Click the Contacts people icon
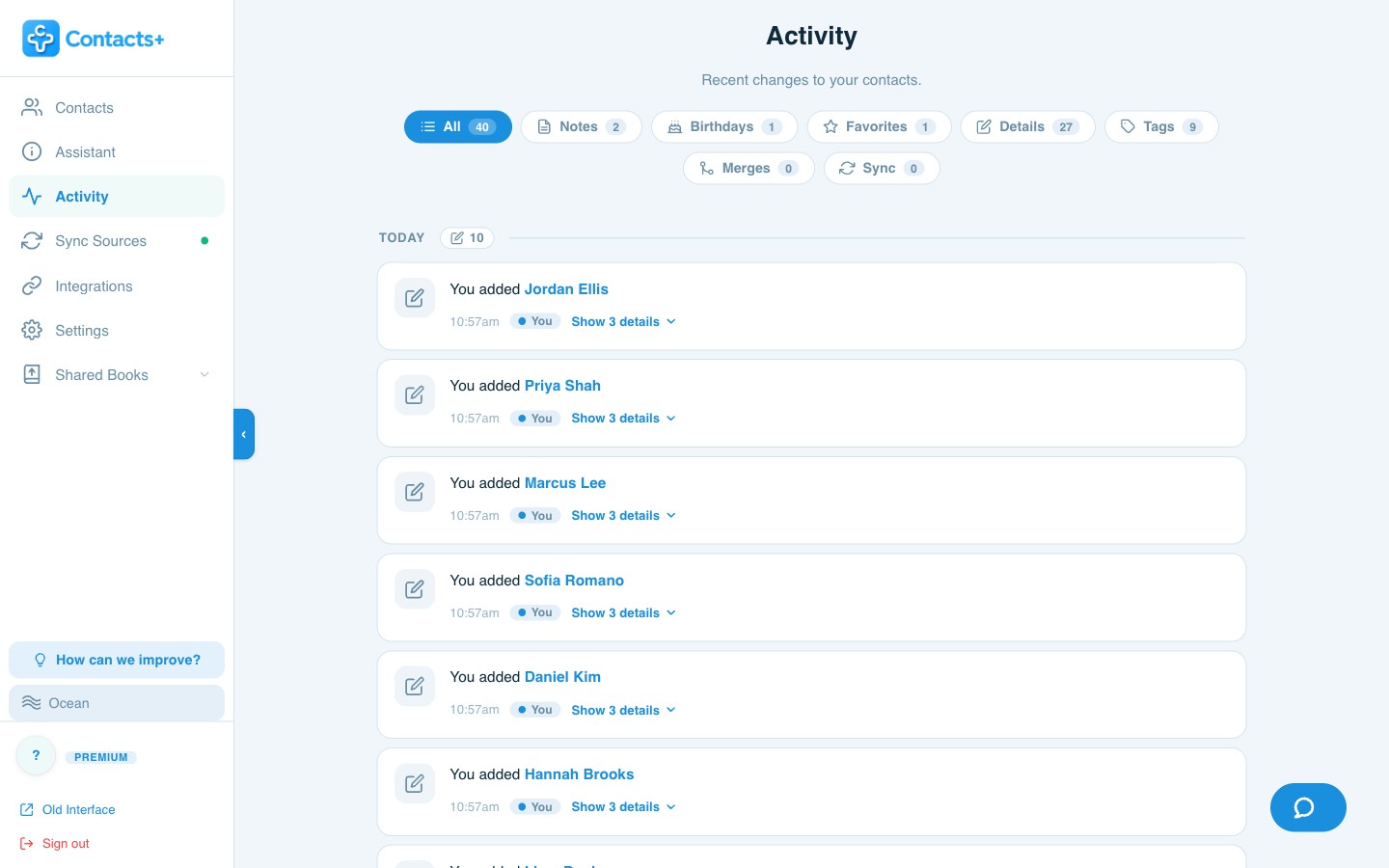This screenshot has height=868, width=1389. (x=32, y=108)
